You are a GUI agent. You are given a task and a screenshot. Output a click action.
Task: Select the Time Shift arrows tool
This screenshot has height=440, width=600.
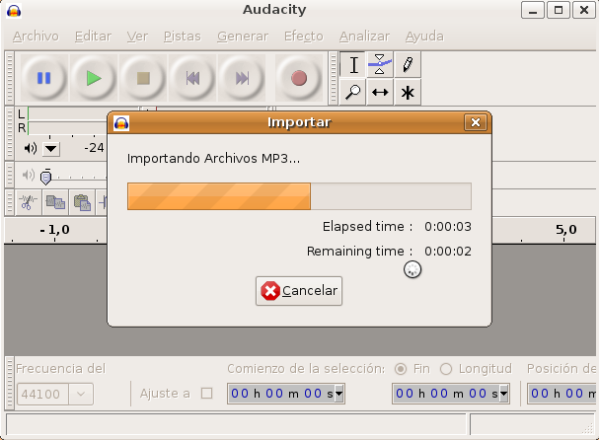(380, 92)
